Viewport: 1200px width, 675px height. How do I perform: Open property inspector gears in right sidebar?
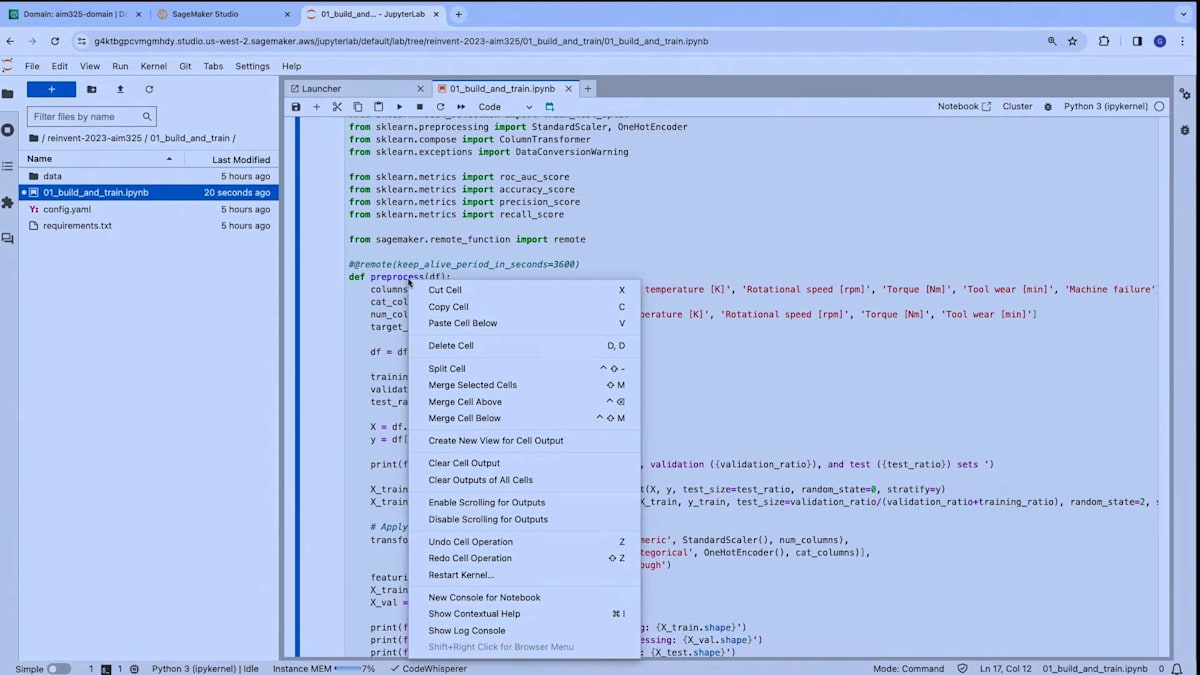pyautogui.click(x=1185, y=93)
